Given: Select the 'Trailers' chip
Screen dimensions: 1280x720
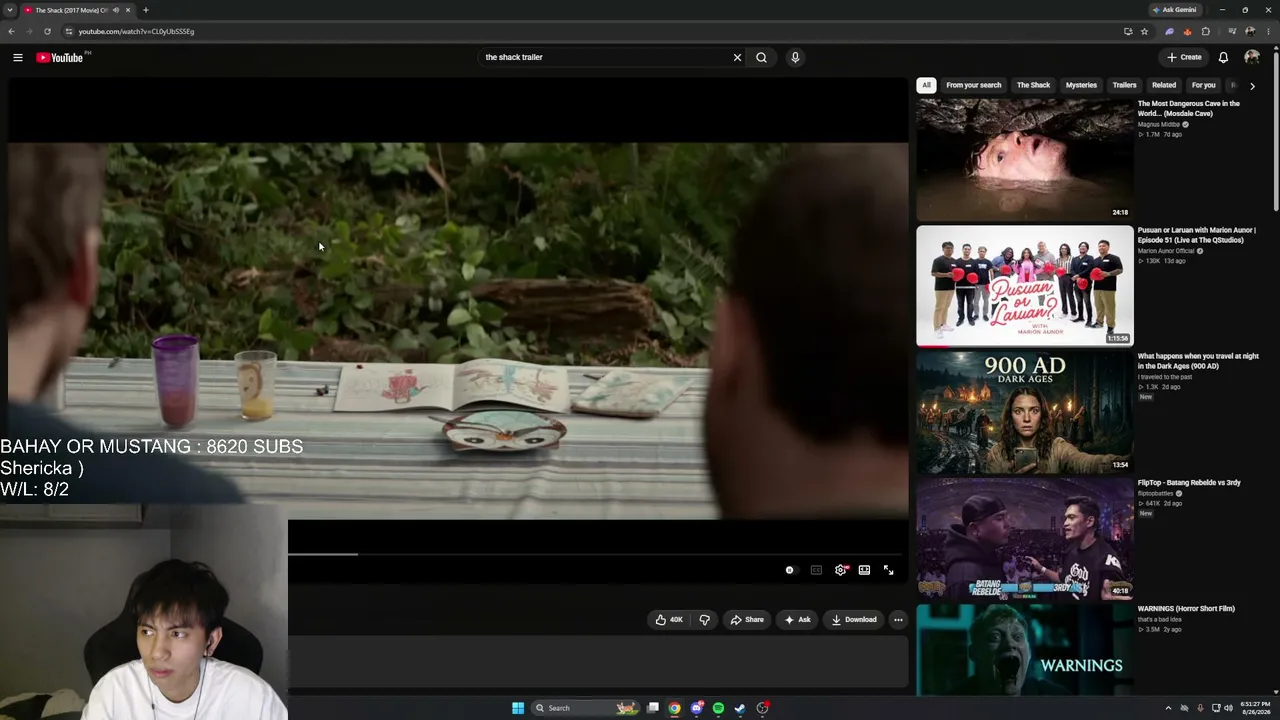Looking at the screenshot, I should 1124,85.
